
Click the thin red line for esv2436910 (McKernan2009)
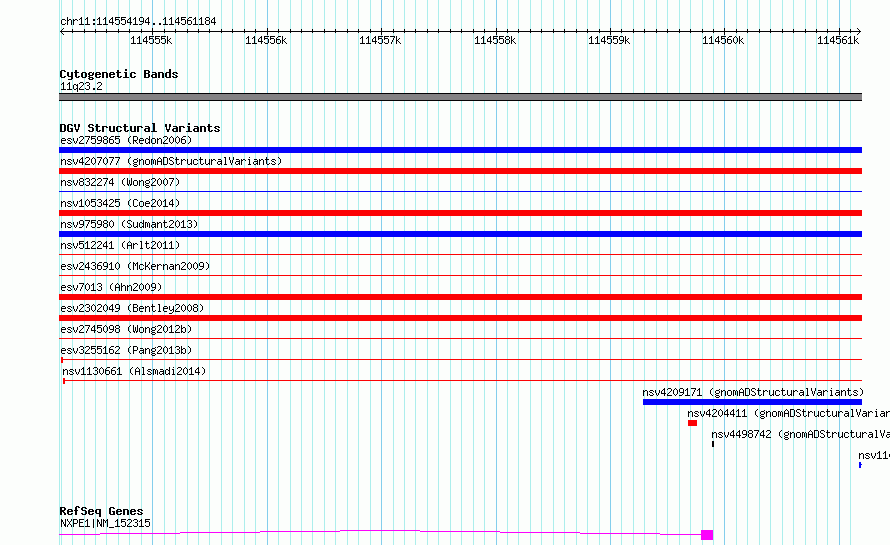click(x=460, y=276)
